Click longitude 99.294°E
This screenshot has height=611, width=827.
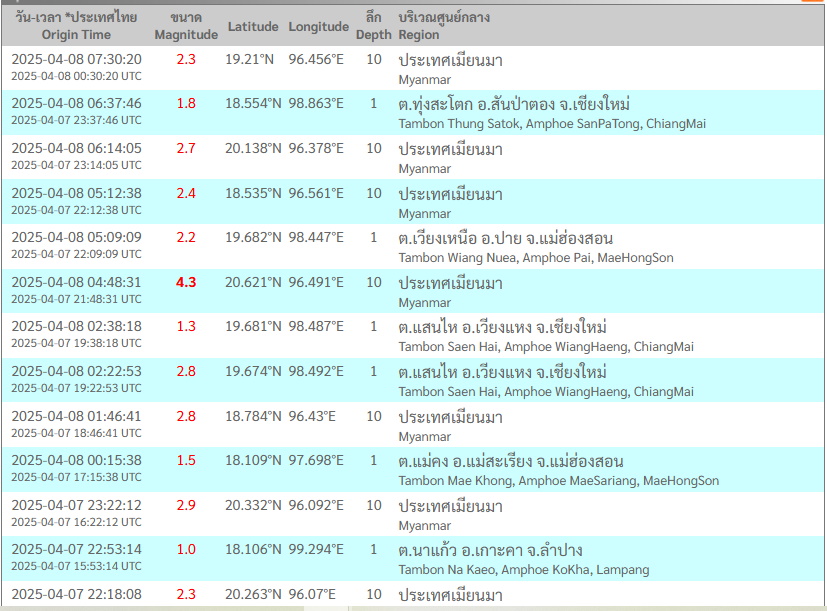[x=315, y=550]
